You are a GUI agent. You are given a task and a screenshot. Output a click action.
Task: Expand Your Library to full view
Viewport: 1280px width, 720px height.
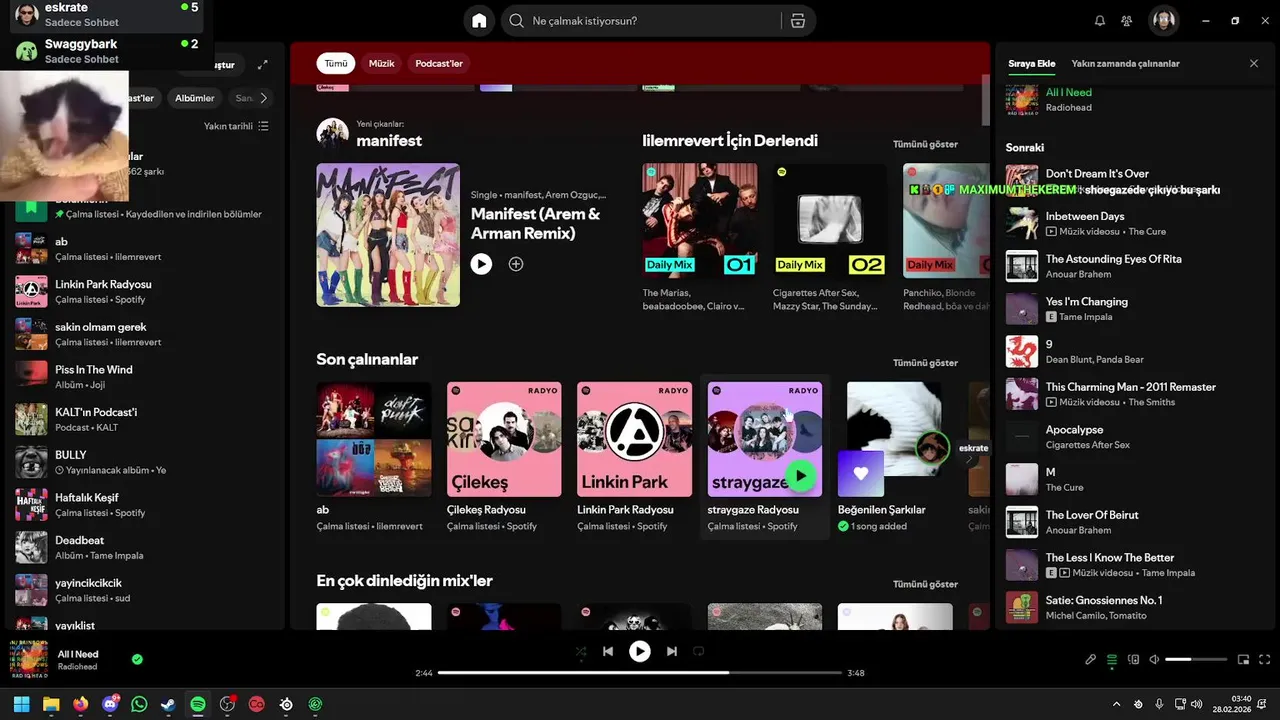tap(263, 65)
